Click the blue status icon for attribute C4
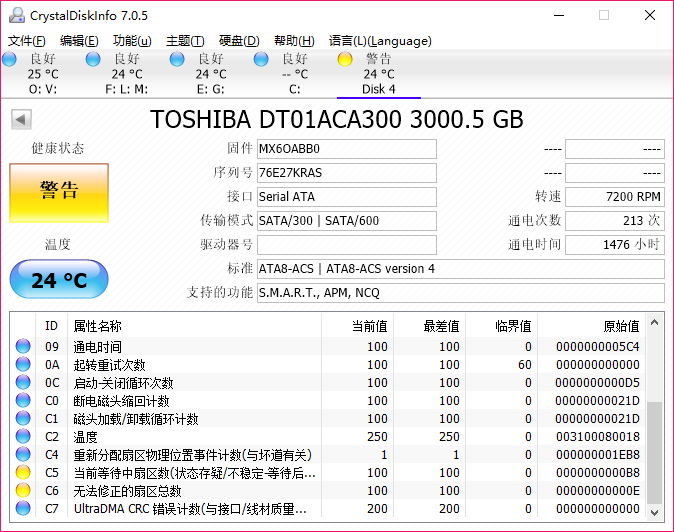Image resolution: width=674 pixels, height=532 pixels. point(23,455)
